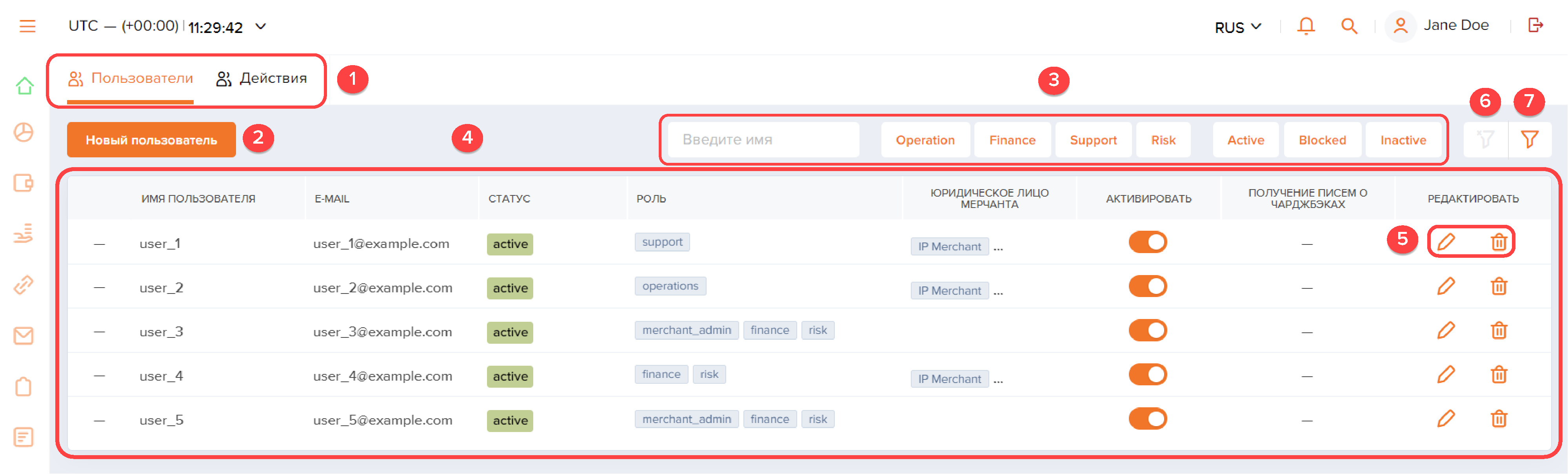Edit user_3 with pencil icon

coord(1446,330)
